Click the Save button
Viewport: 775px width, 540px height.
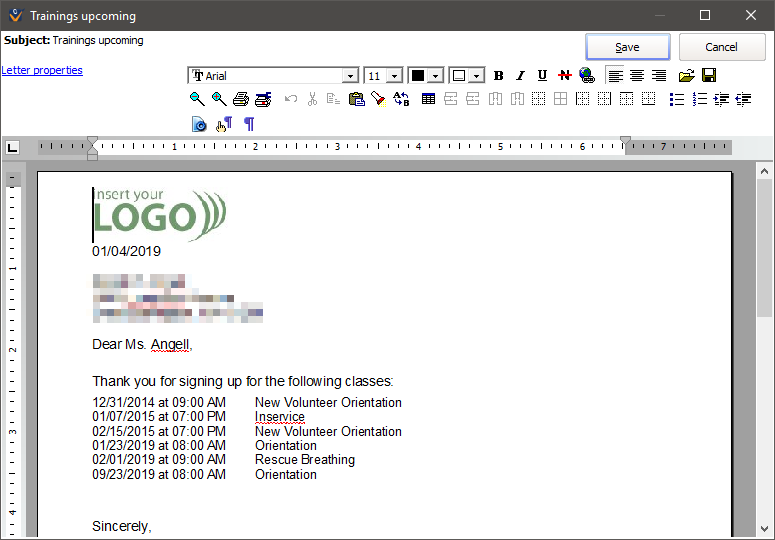[x=628, y=47]
